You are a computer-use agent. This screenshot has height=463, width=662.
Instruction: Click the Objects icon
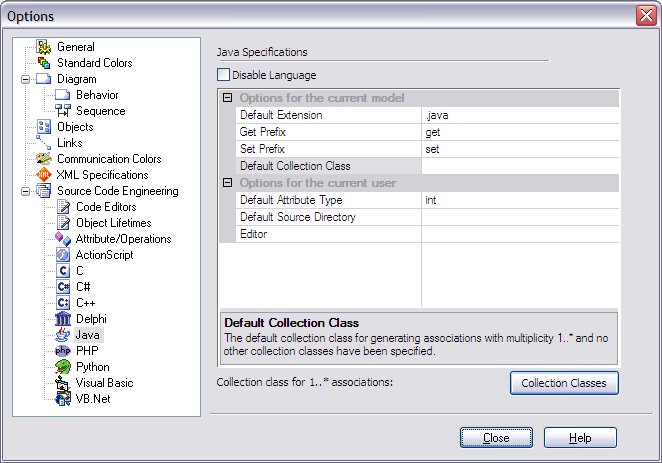tap(43, 127)
